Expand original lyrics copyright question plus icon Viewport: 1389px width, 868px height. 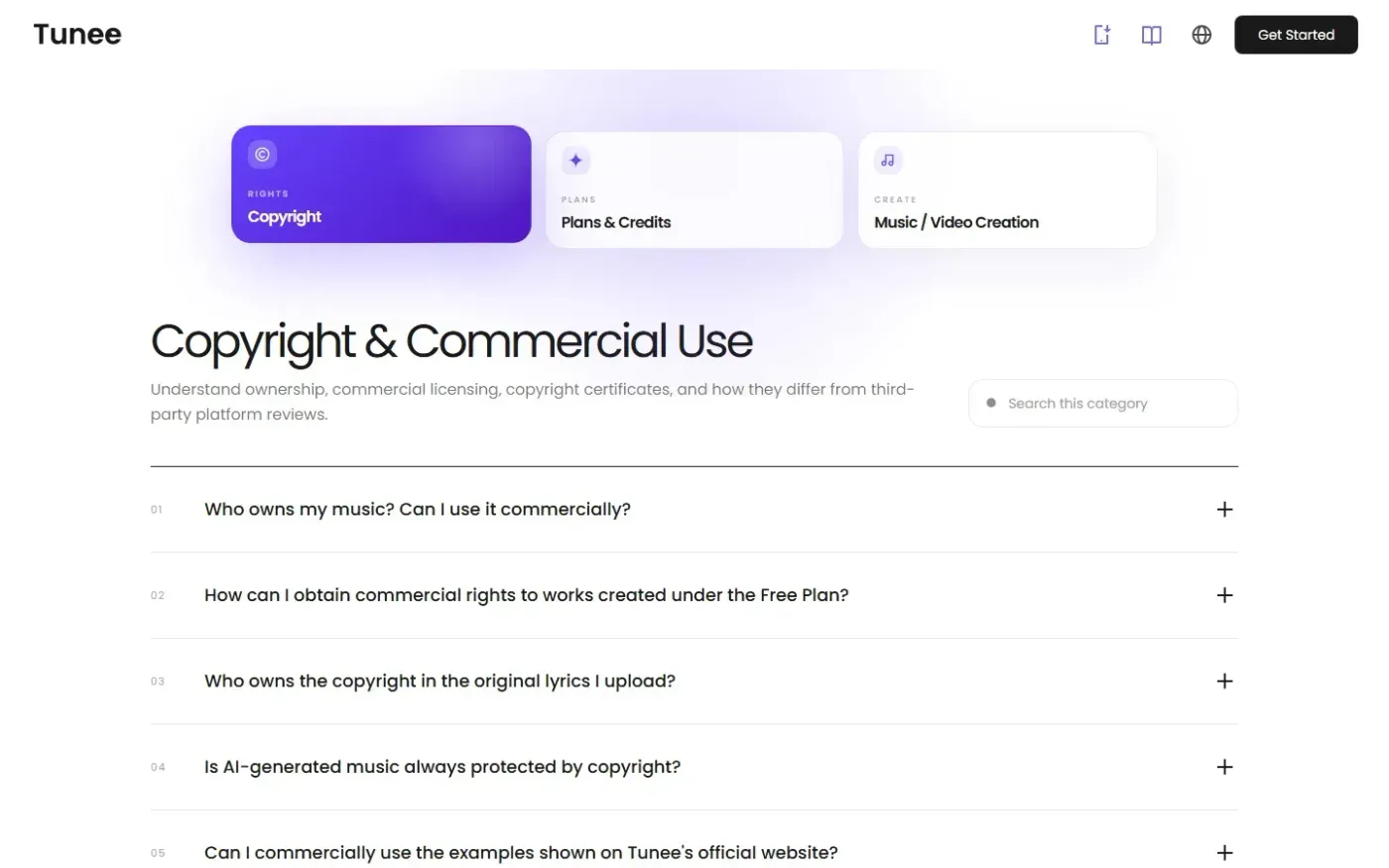tap(1224, 682)
